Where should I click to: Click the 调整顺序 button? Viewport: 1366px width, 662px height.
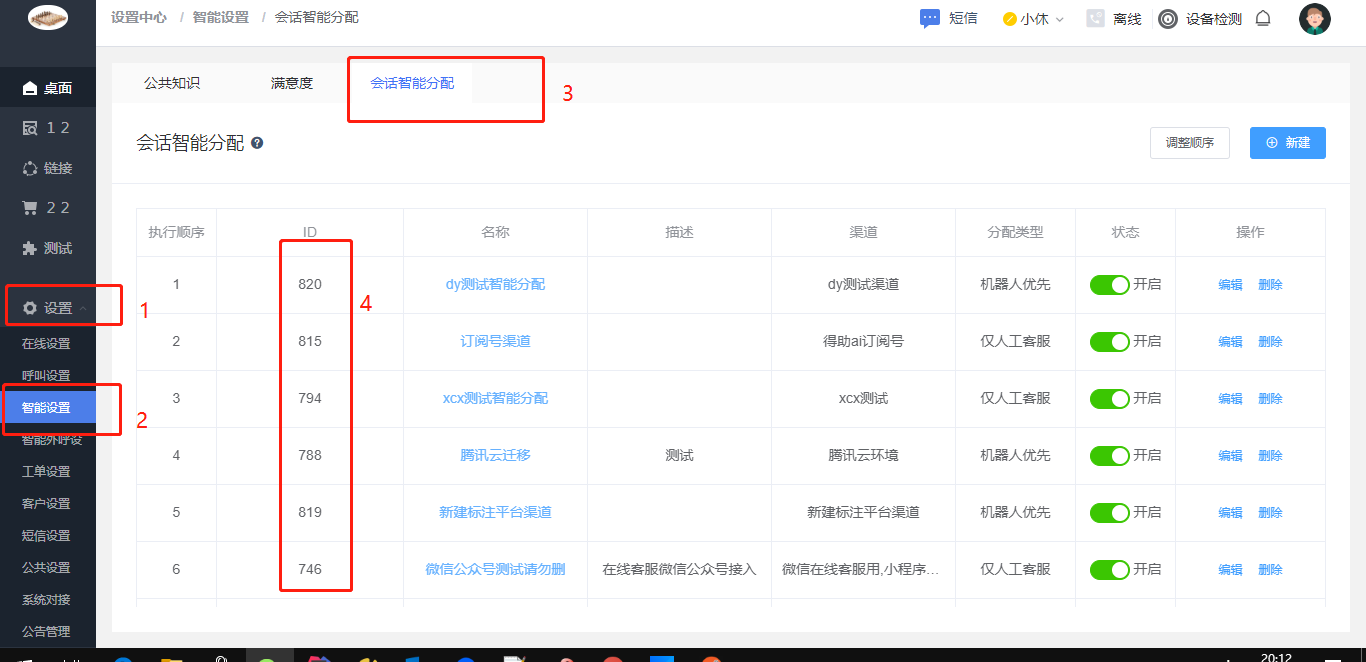pos(1189,143)
